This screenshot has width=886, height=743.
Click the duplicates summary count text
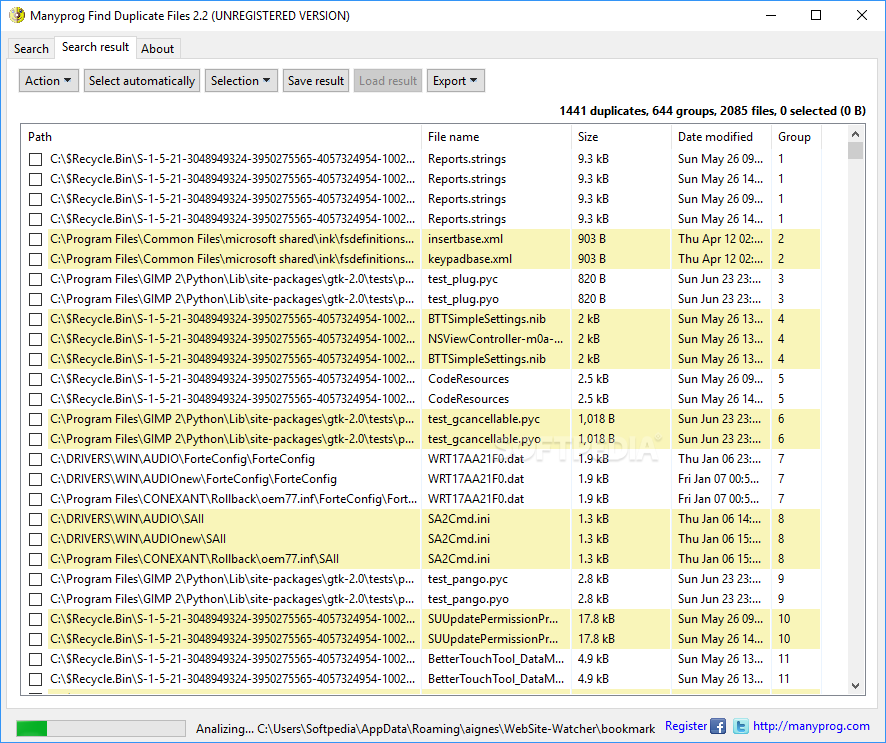712,111
